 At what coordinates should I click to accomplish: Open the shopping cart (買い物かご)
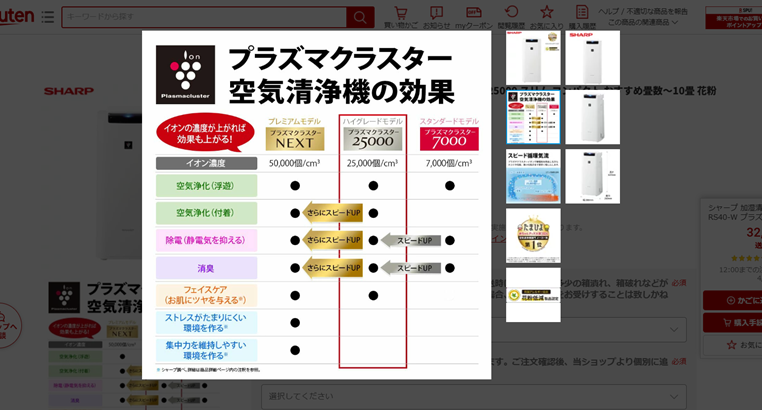[x=401, y=17]
